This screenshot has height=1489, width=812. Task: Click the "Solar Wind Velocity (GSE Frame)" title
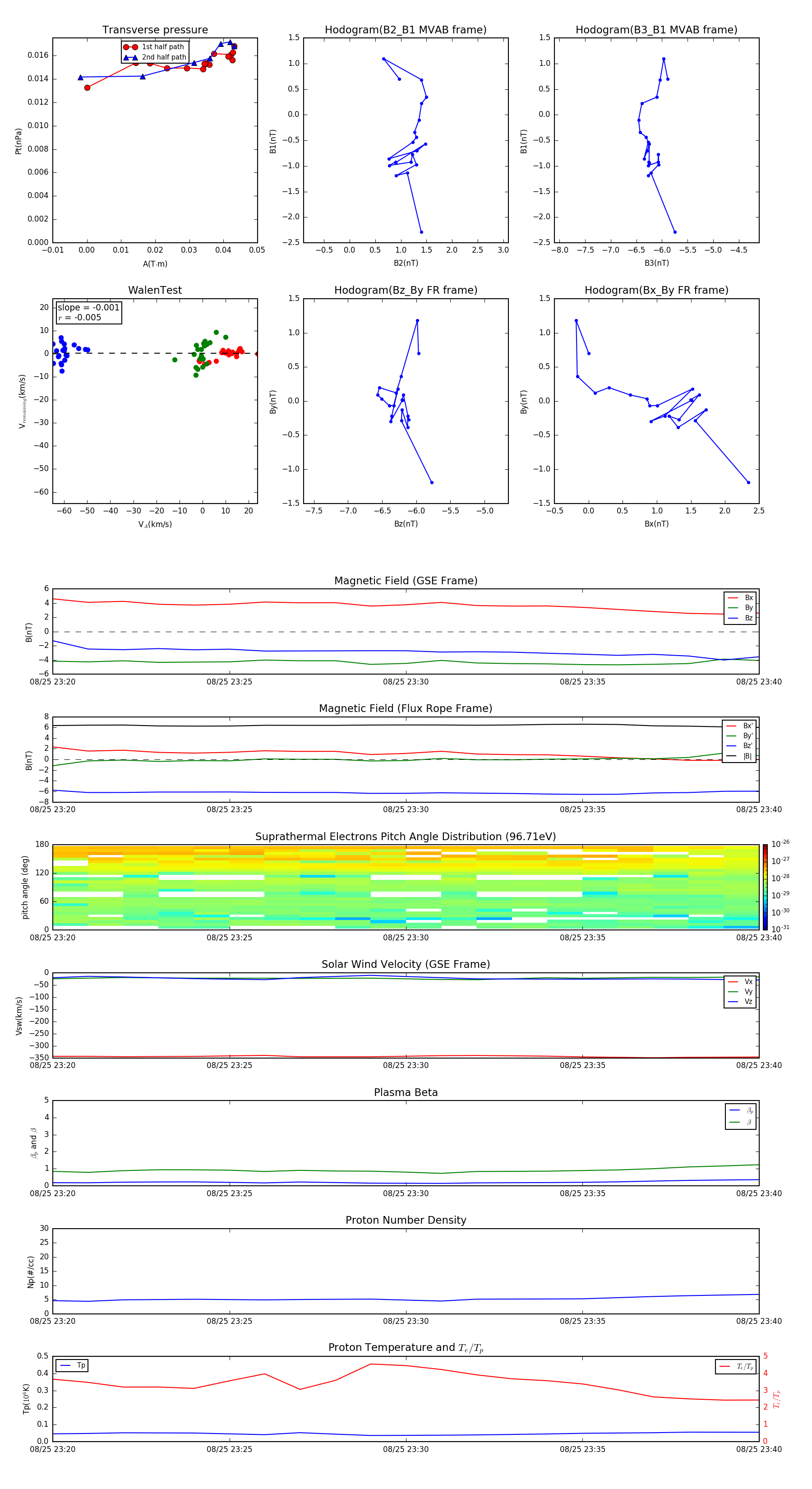tap(406, 965)
